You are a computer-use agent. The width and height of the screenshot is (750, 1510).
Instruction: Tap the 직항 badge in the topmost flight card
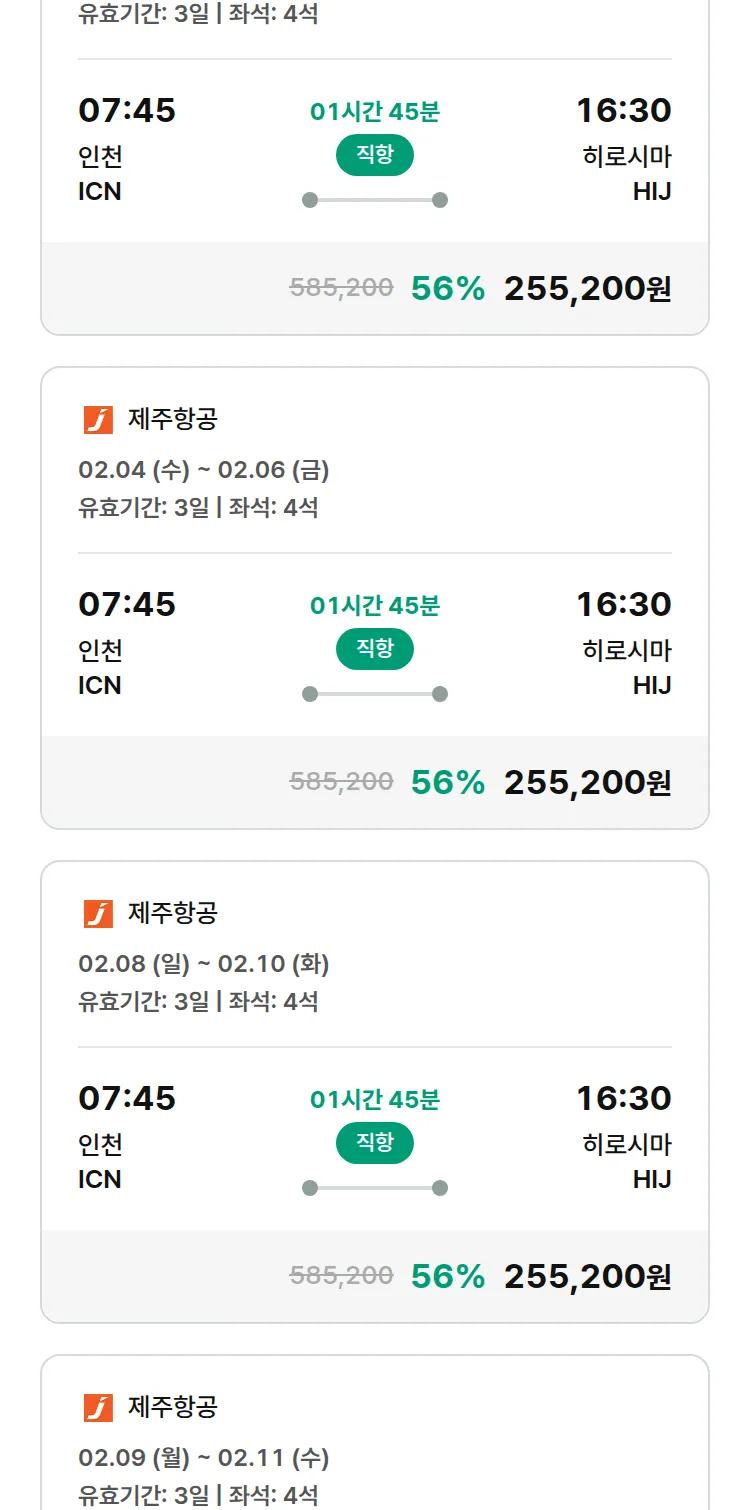tap(375, 155)
